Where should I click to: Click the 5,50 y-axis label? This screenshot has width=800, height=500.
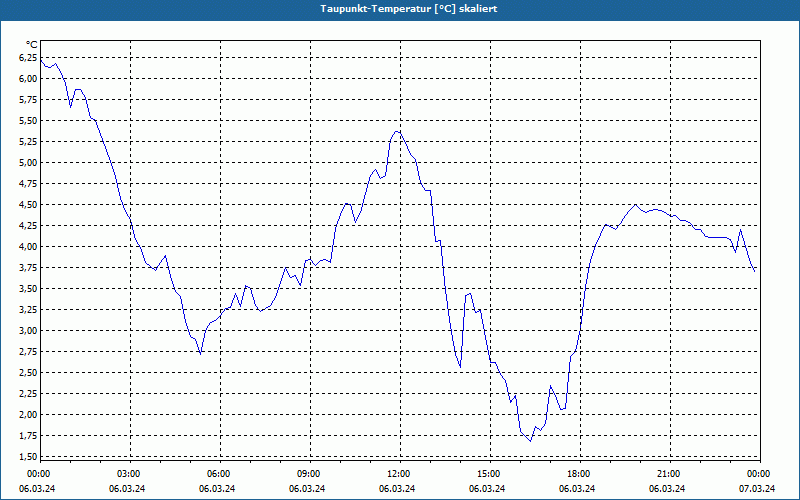[28, 121]
